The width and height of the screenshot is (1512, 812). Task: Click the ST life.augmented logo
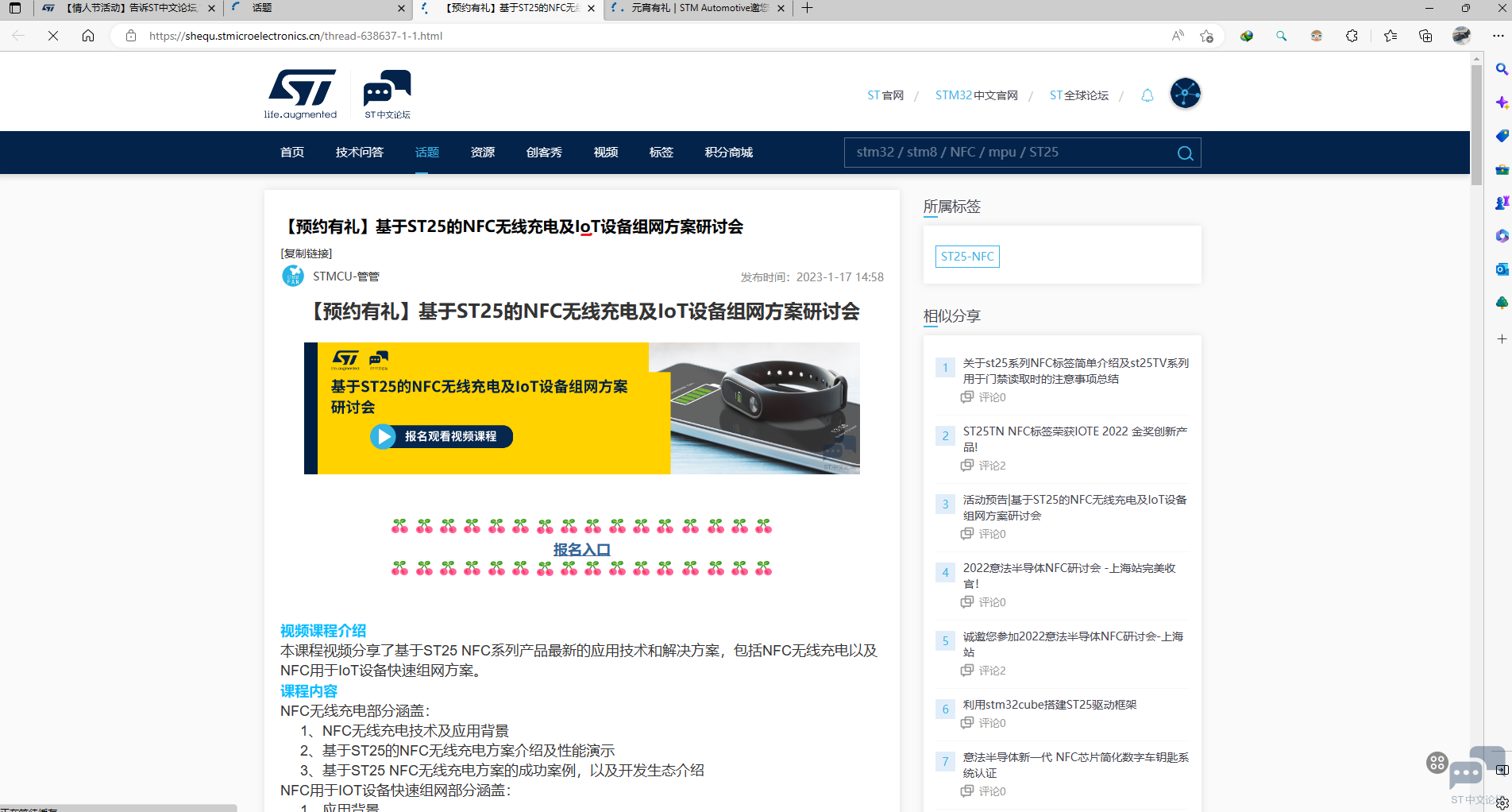[x=301, y=94]
